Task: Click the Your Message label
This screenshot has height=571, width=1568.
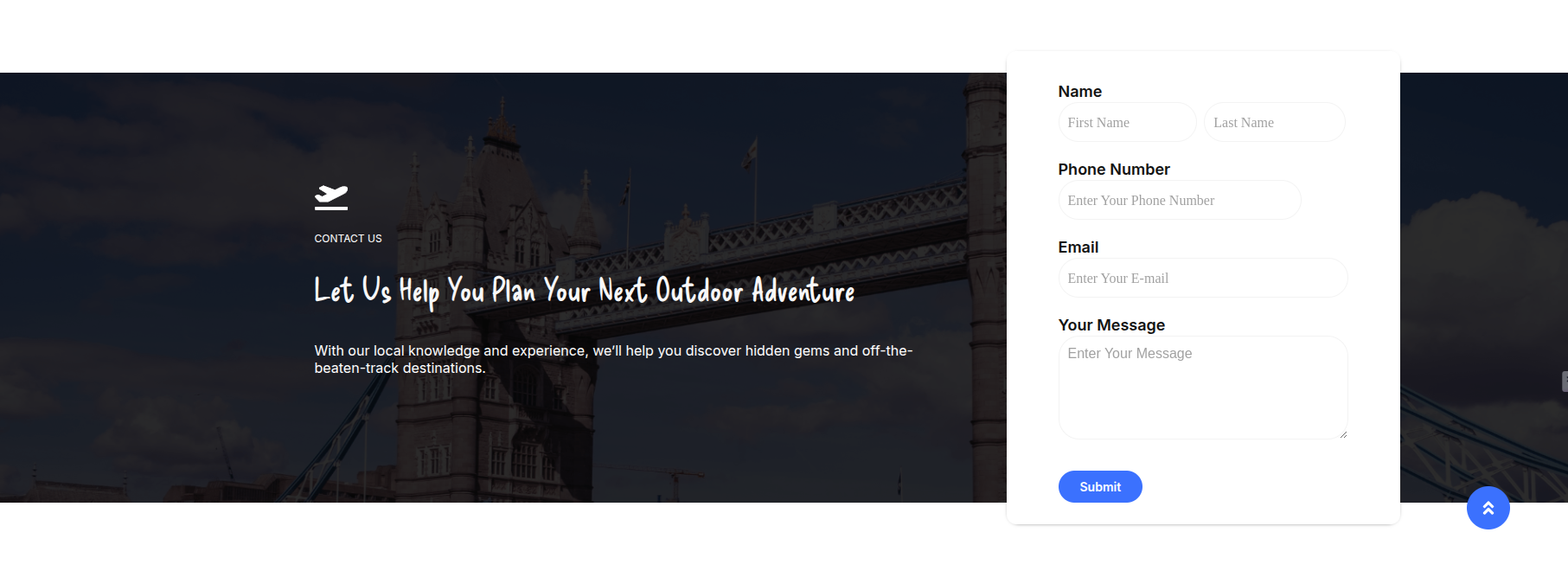Action: [1111, 325]
